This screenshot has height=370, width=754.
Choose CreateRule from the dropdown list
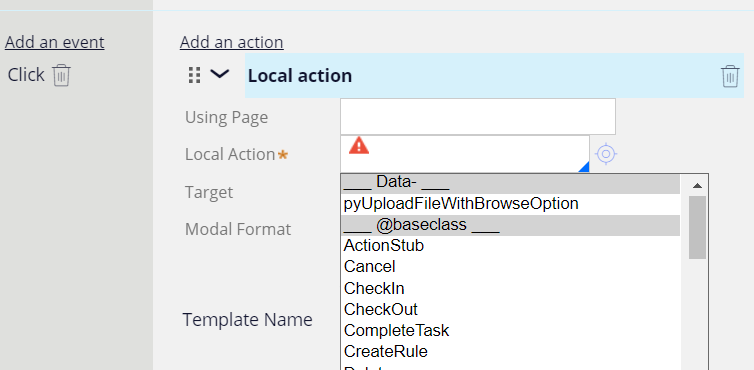click(510, 352)
